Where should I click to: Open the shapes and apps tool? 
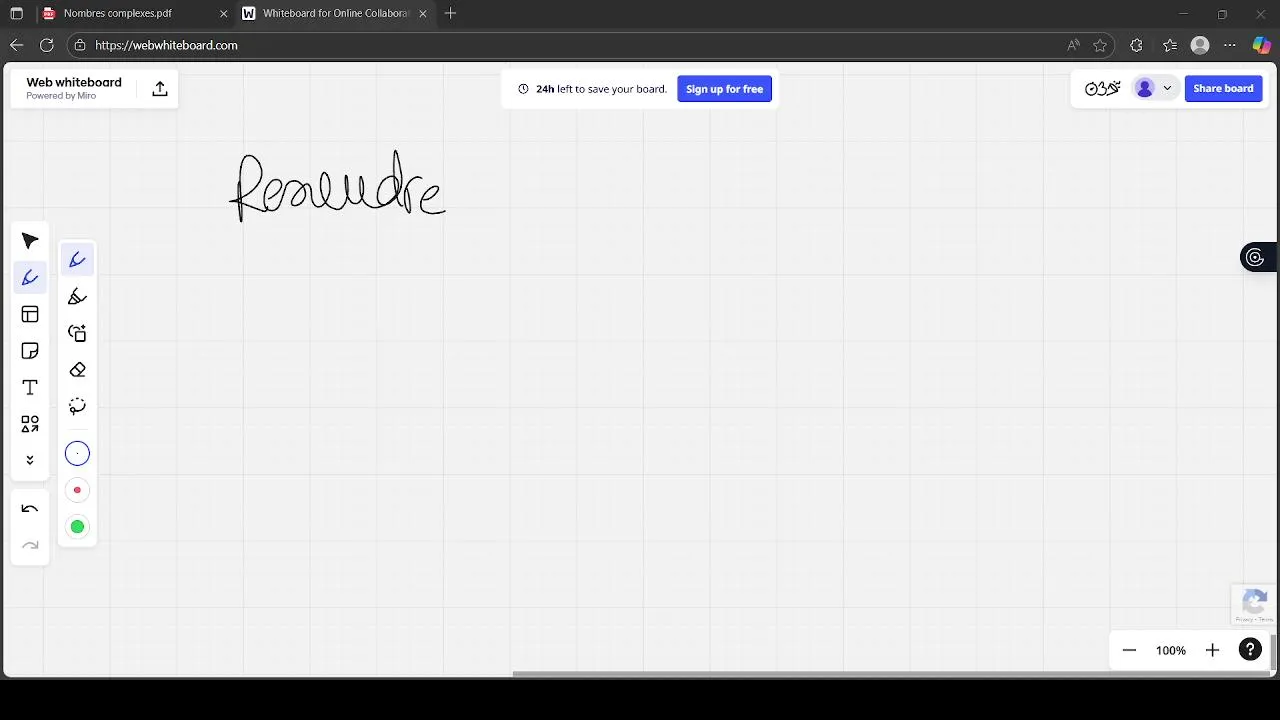coord(30,424)
